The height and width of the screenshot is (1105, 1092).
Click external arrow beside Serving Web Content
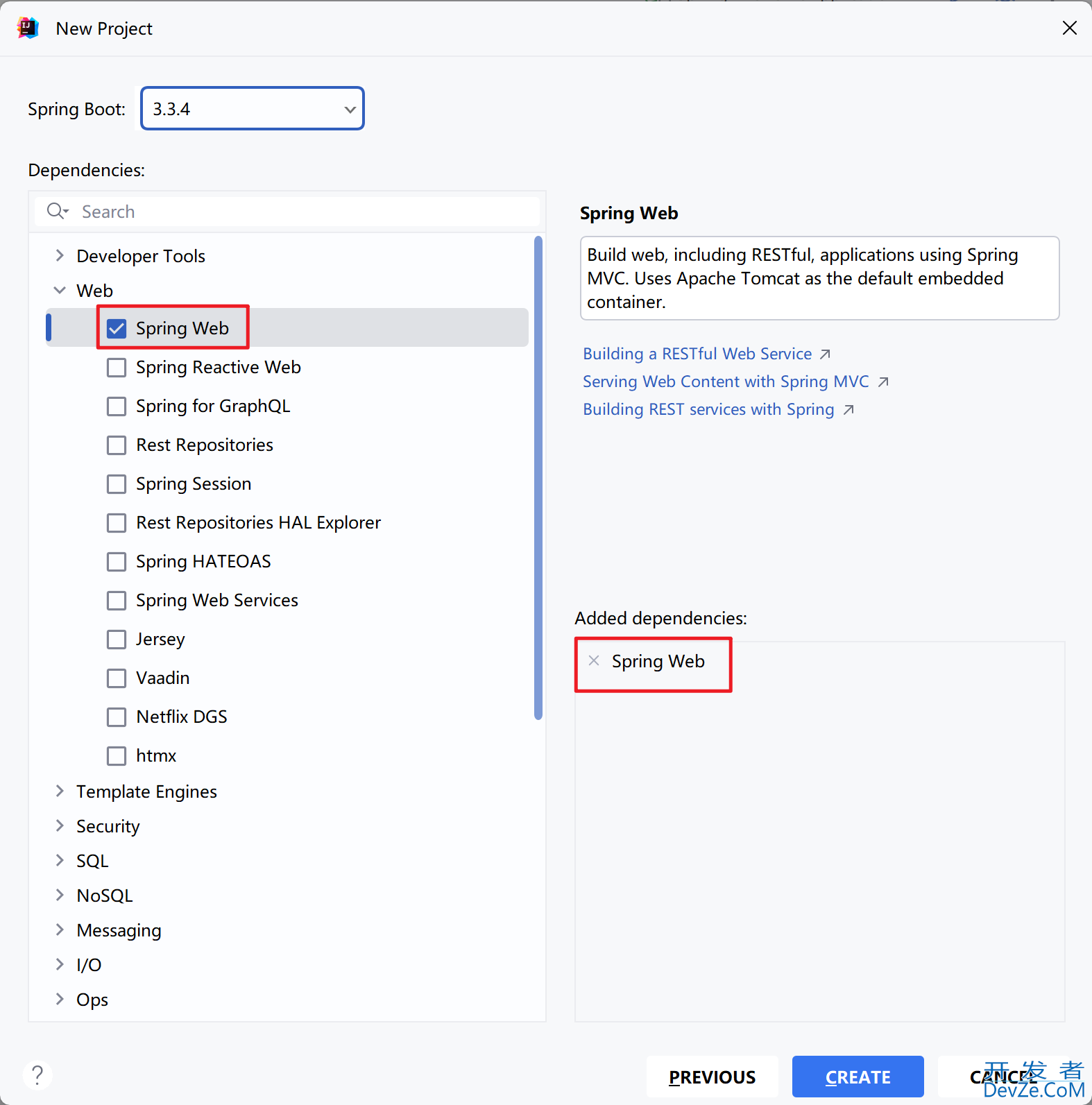[882, 382]
